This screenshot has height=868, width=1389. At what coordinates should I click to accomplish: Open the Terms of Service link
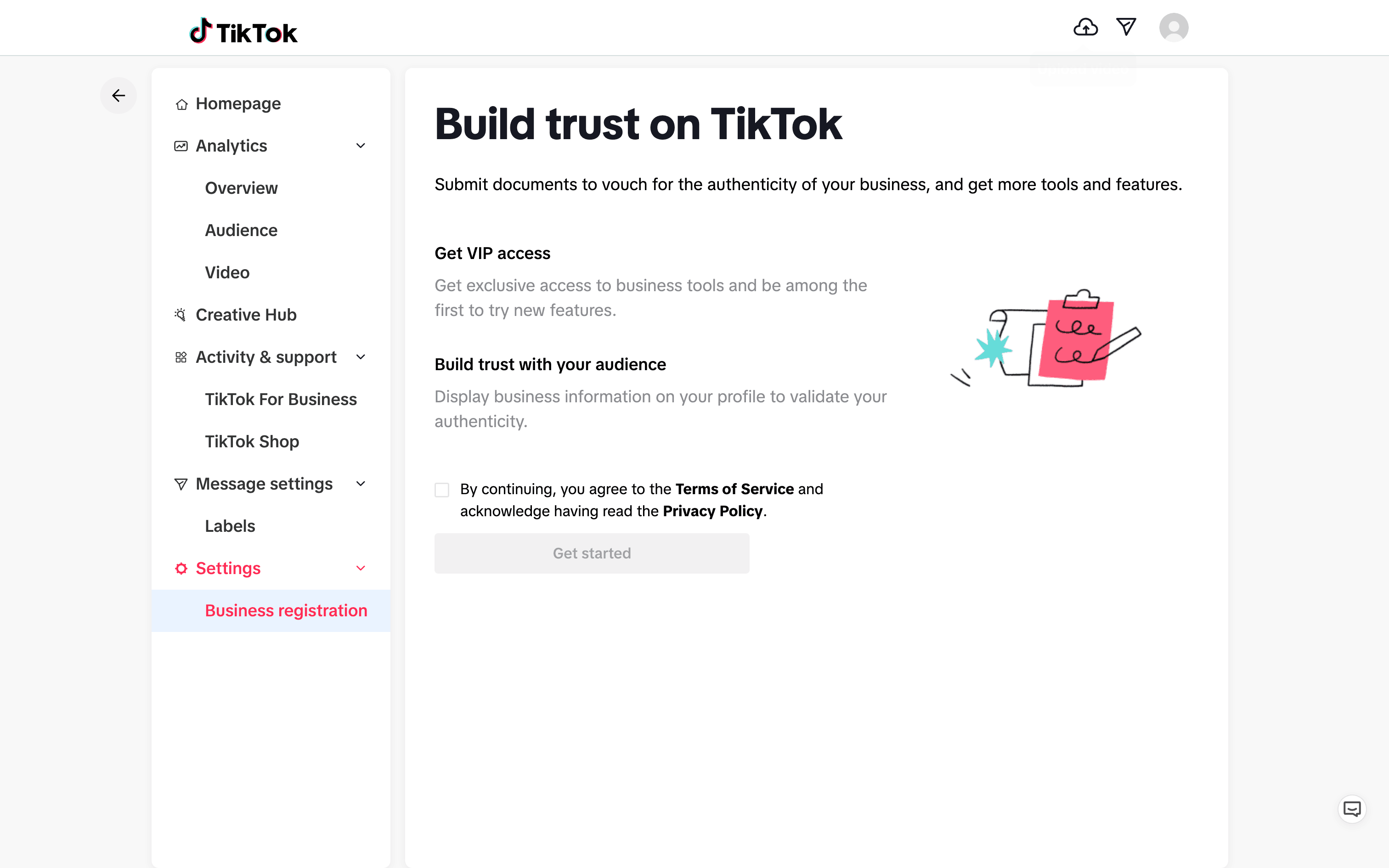point(734,489)
